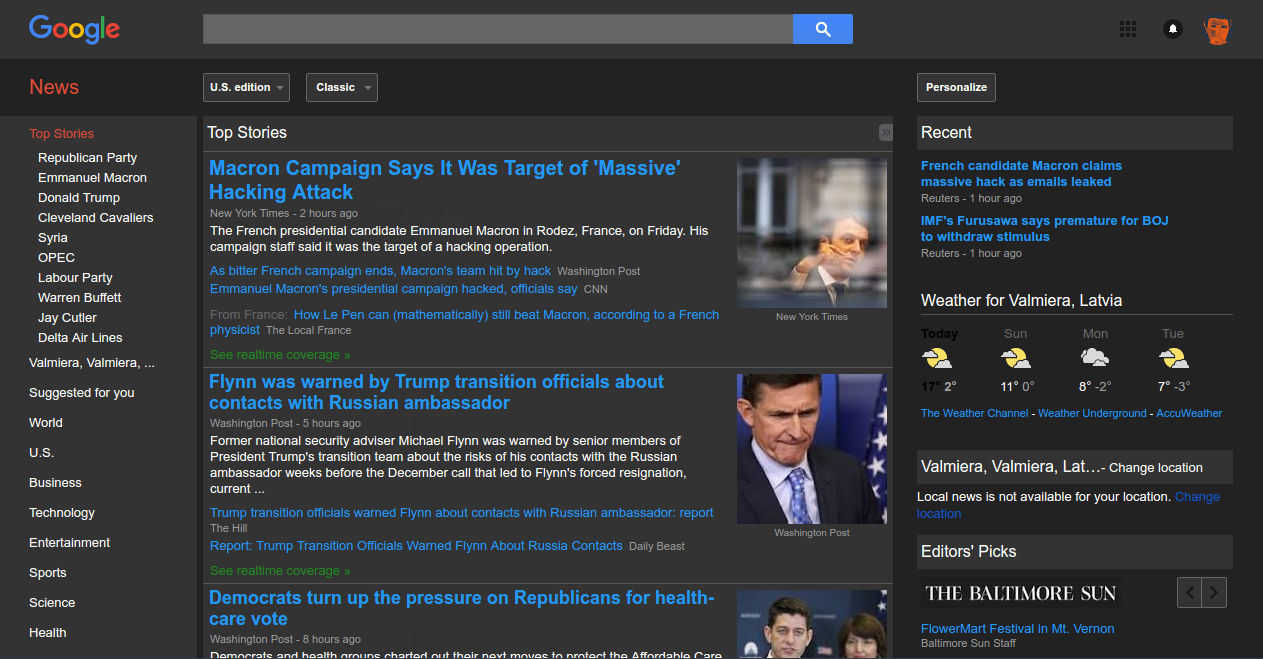Click Change location in Valmiera header

1156,467
